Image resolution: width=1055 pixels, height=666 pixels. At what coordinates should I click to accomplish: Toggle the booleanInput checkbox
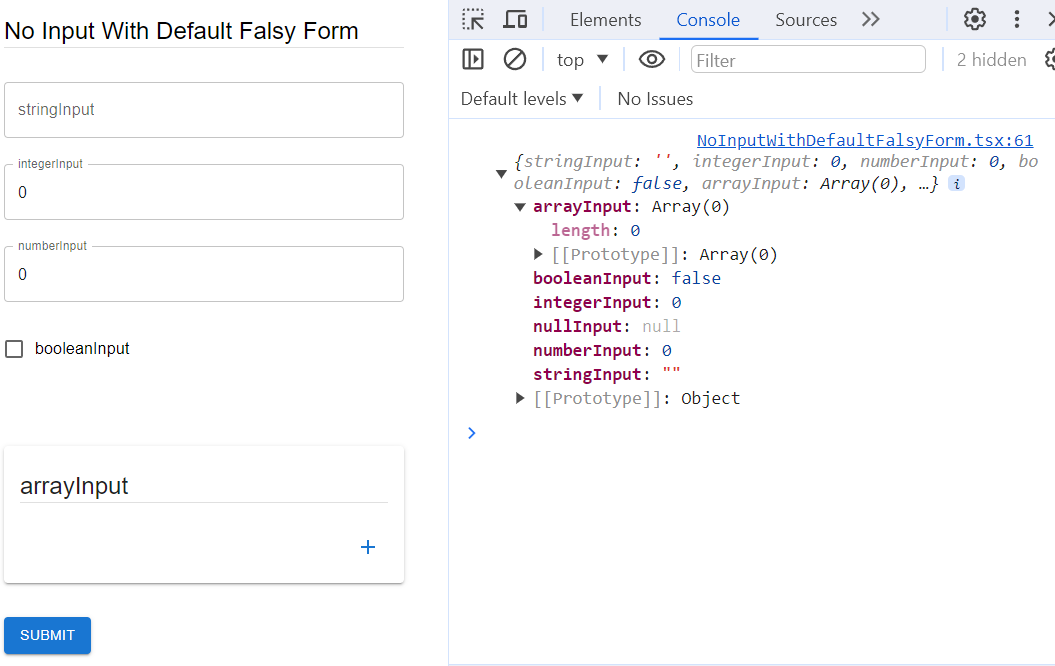15,349
